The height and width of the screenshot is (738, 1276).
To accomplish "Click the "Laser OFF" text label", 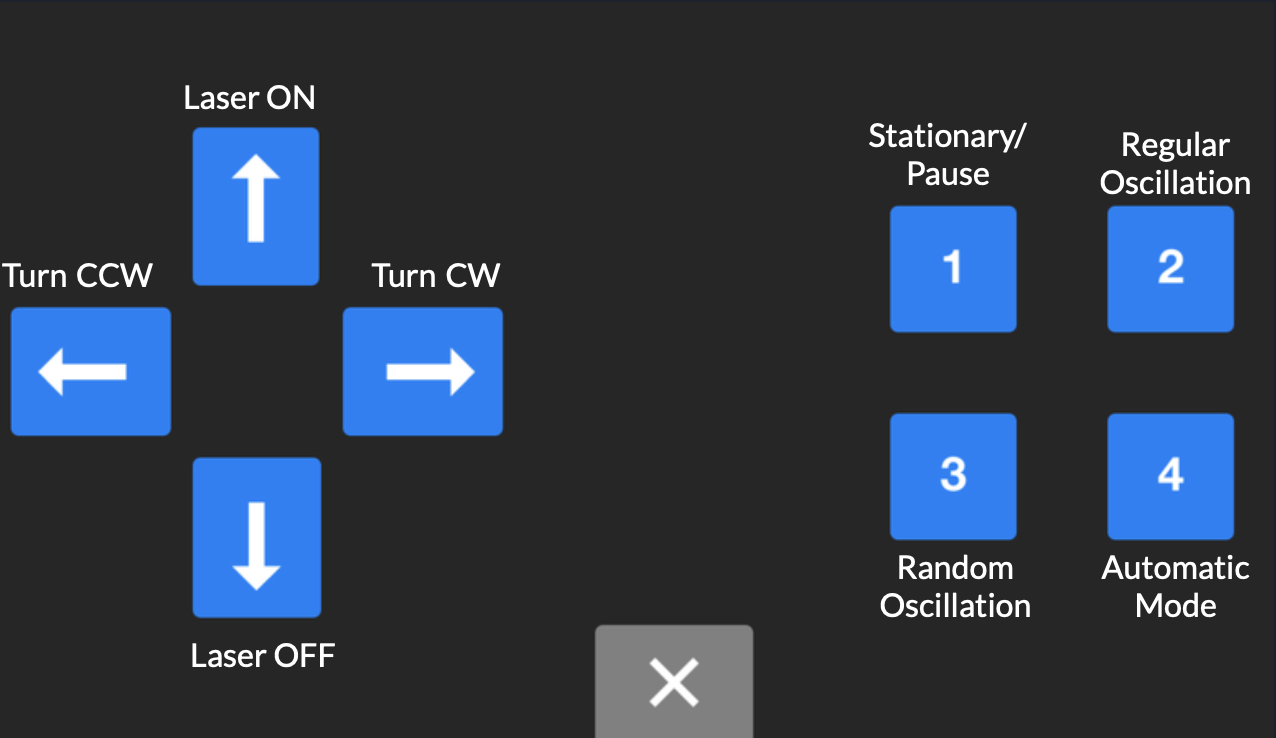I will click(263, 656).
